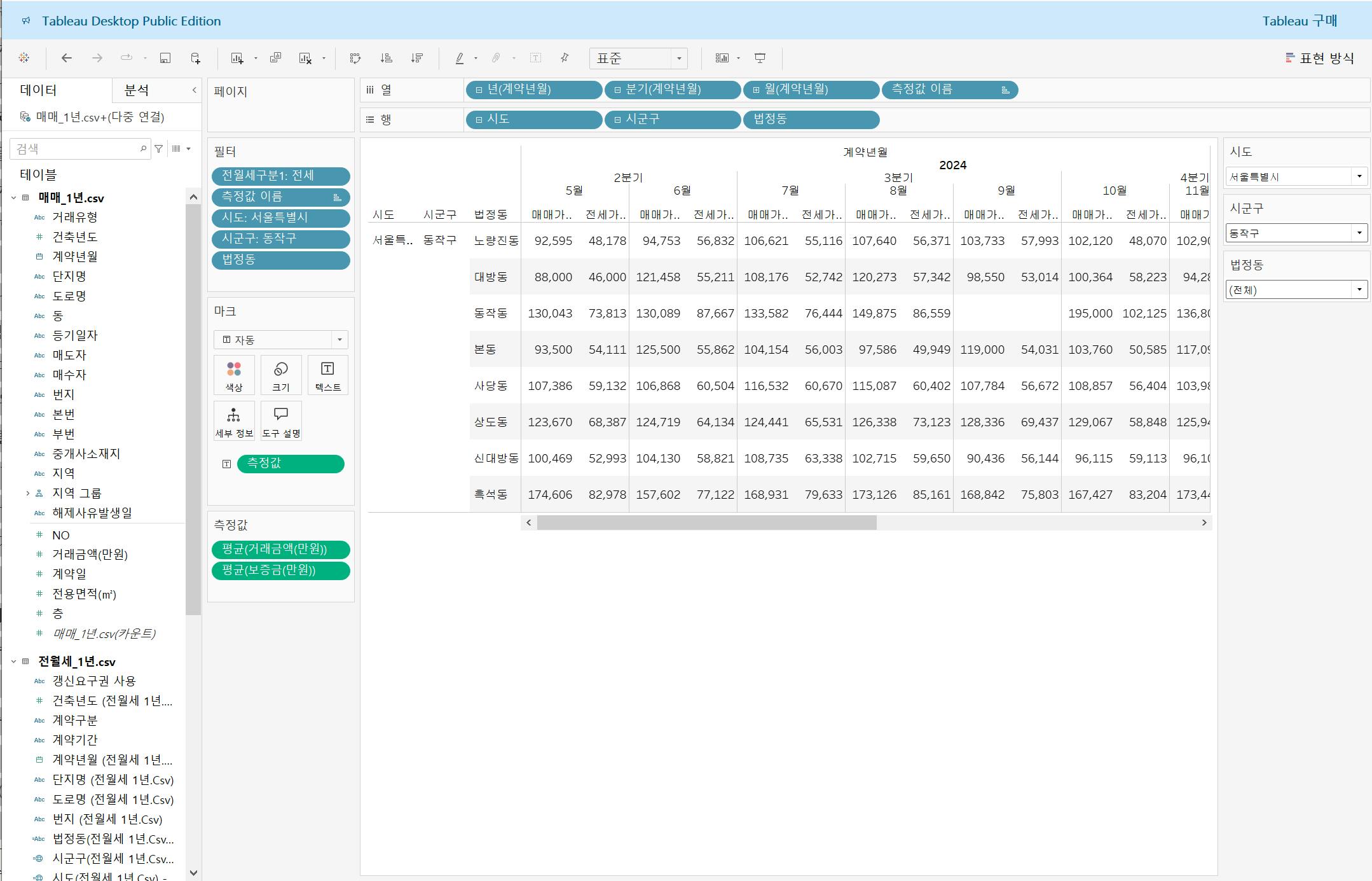Add a new data source icon
The height and width of the screenshot is (881, 1372).
pos(196,58)
